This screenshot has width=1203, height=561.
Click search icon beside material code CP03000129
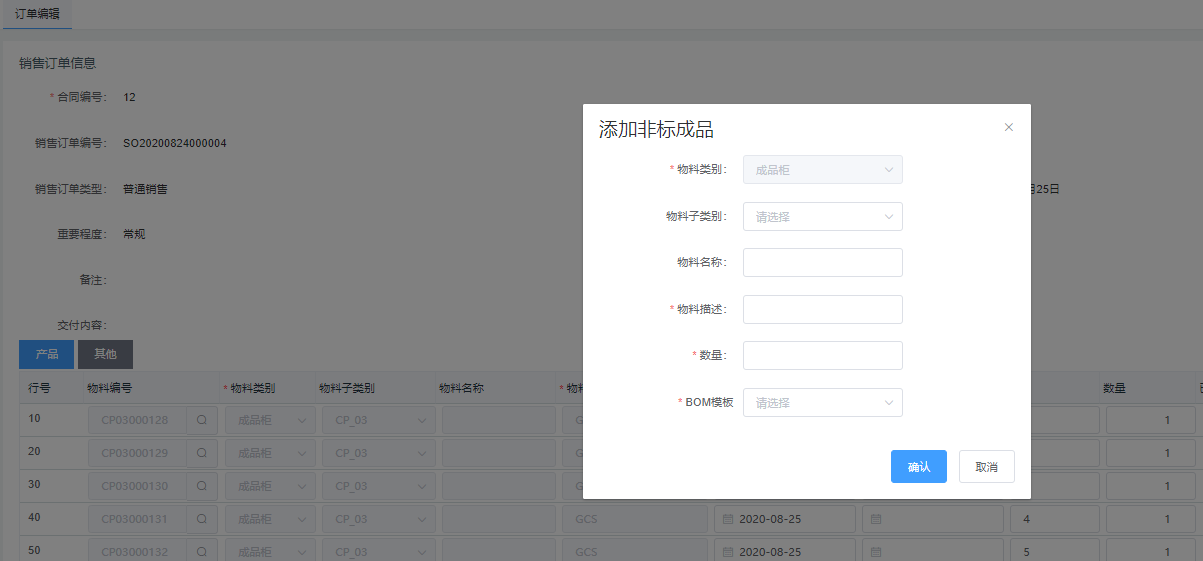[x=201, y=454]
